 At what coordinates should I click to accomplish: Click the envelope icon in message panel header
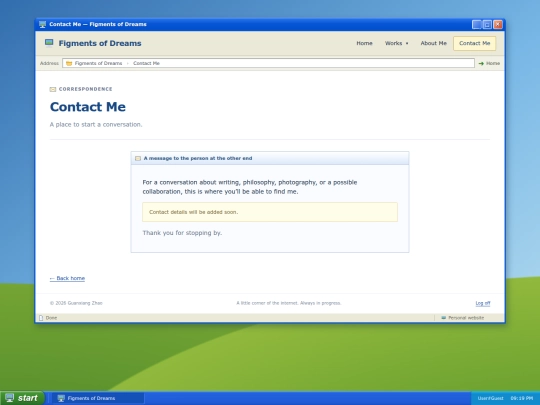coord(138,158)
